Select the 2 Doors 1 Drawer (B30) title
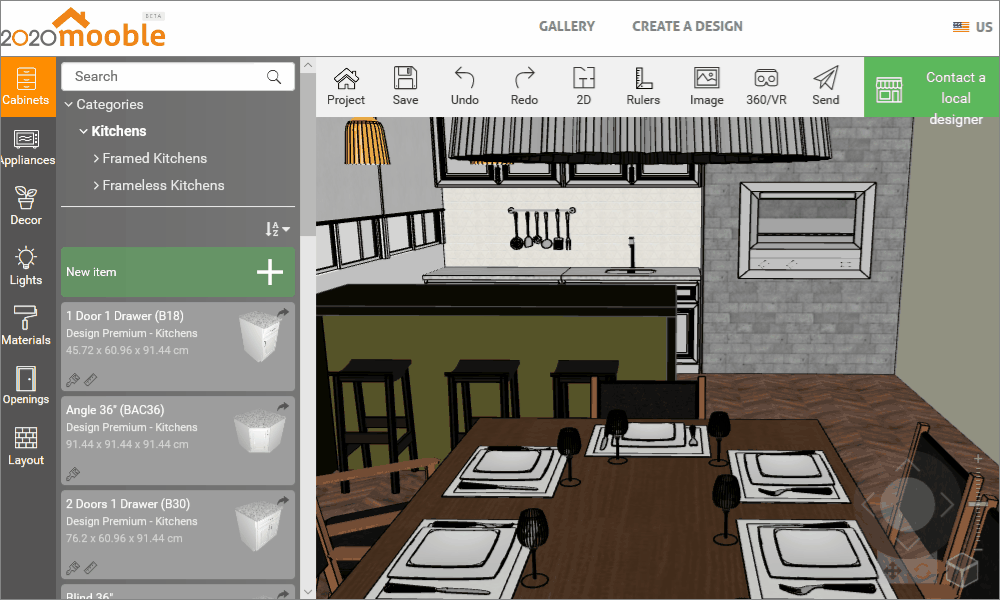The width and height of the screenshot is (1000, 600). tap(128, 504)
